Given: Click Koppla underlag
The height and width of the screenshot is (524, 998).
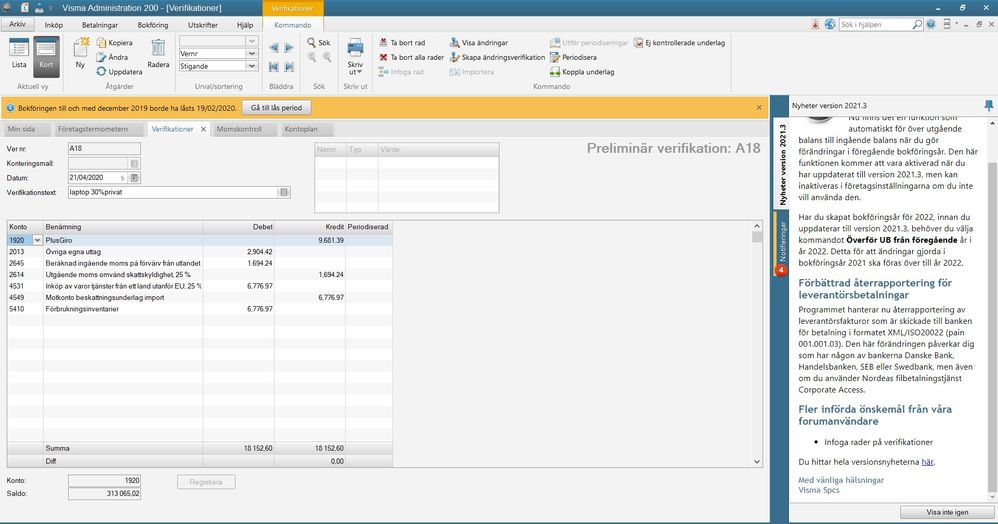Looking at the screenshot, I should 582,72.
